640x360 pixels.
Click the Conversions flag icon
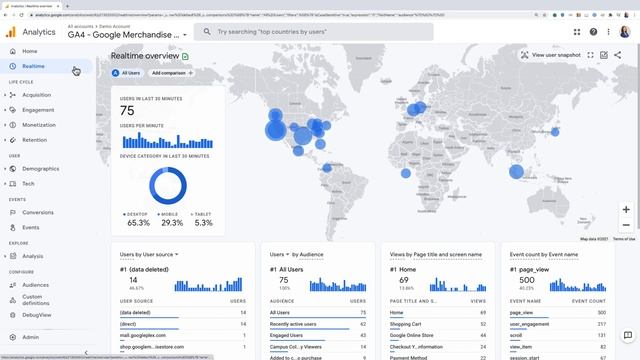pyautogui.click(x=13, y=213)
